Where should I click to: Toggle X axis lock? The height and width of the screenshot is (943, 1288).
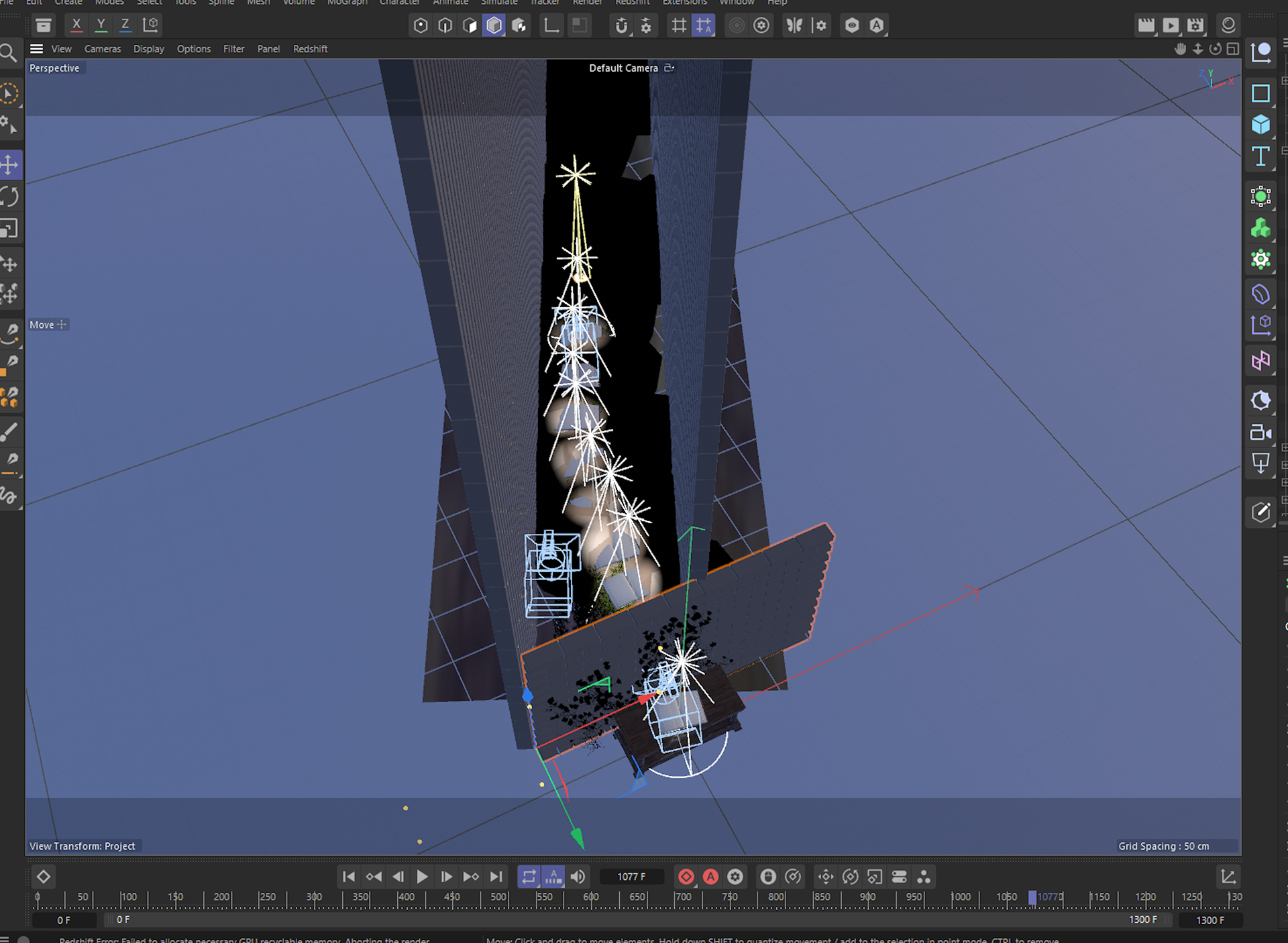pos(76,25)
